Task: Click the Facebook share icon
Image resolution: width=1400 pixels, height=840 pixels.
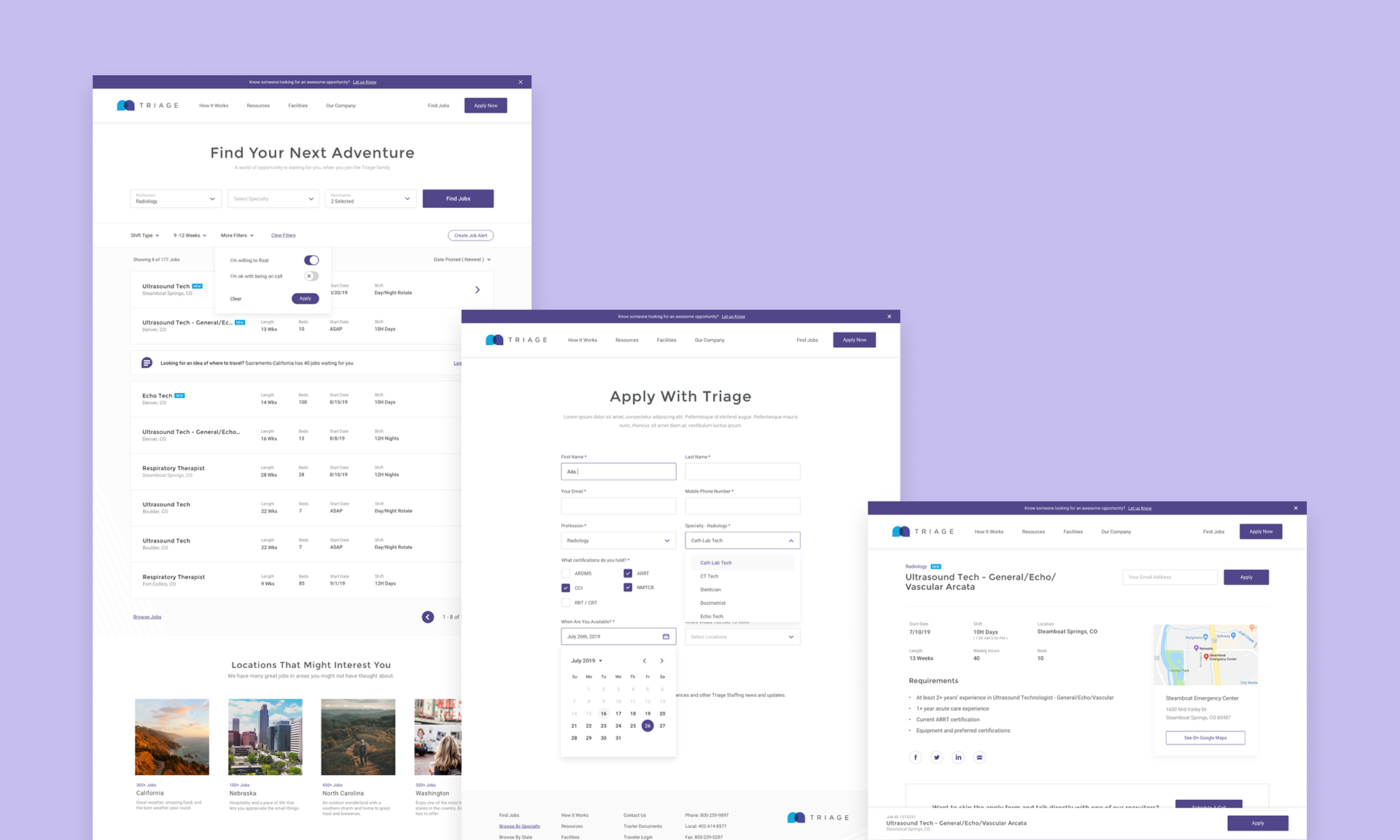Action: pyautogui.click(x=915, y=757)
